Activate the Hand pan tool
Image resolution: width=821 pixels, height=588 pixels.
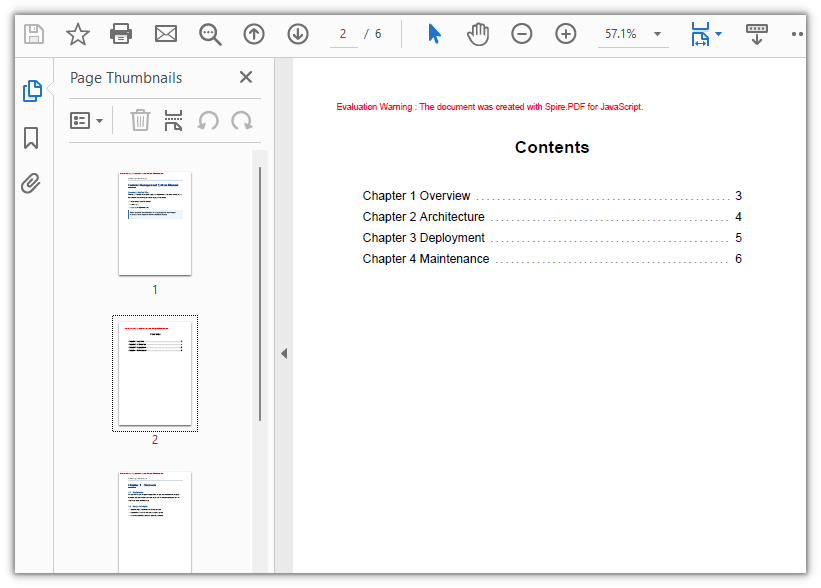click(478, 34)
